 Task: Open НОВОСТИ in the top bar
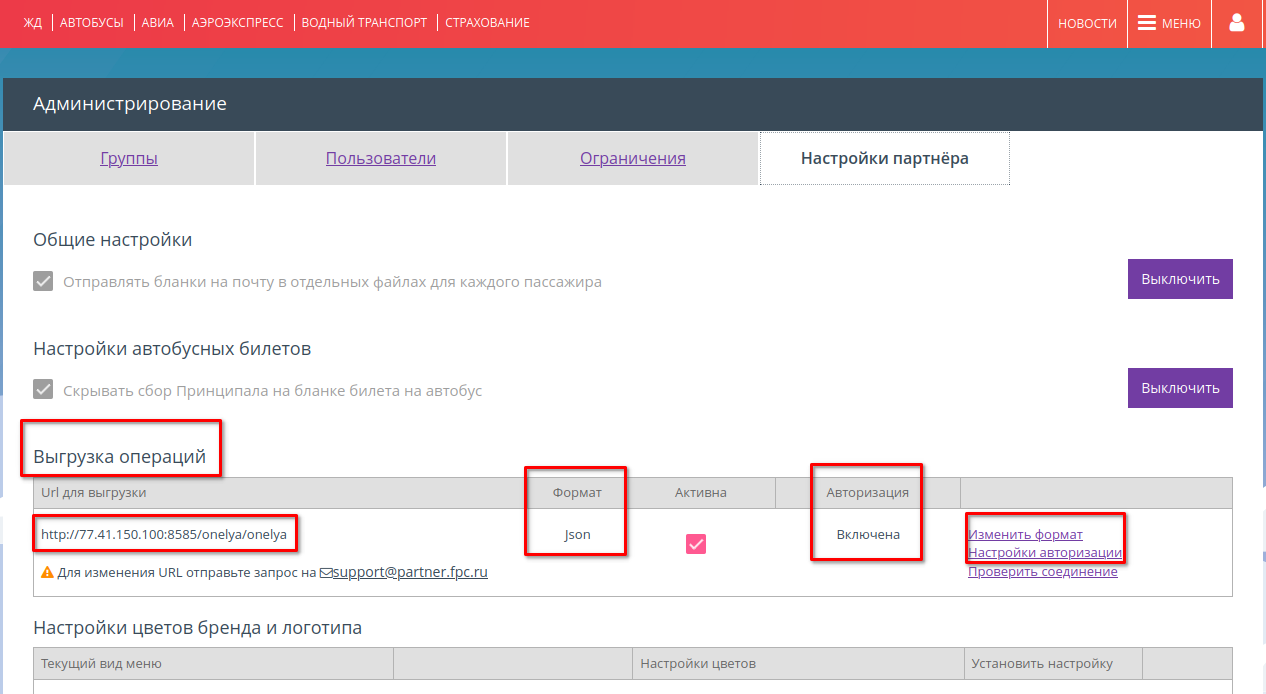coord(1087,23)
